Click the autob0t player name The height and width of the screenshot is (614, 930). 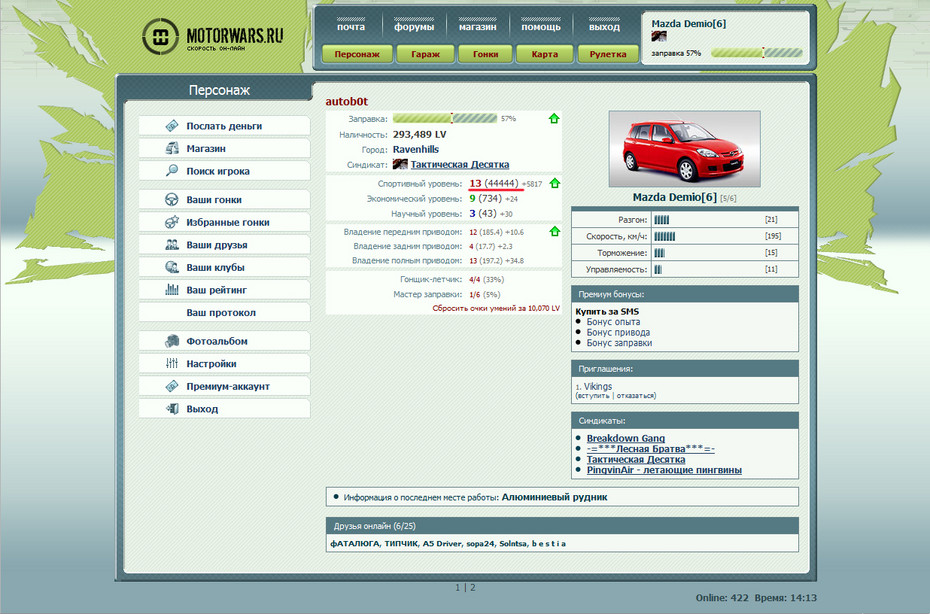346,101
